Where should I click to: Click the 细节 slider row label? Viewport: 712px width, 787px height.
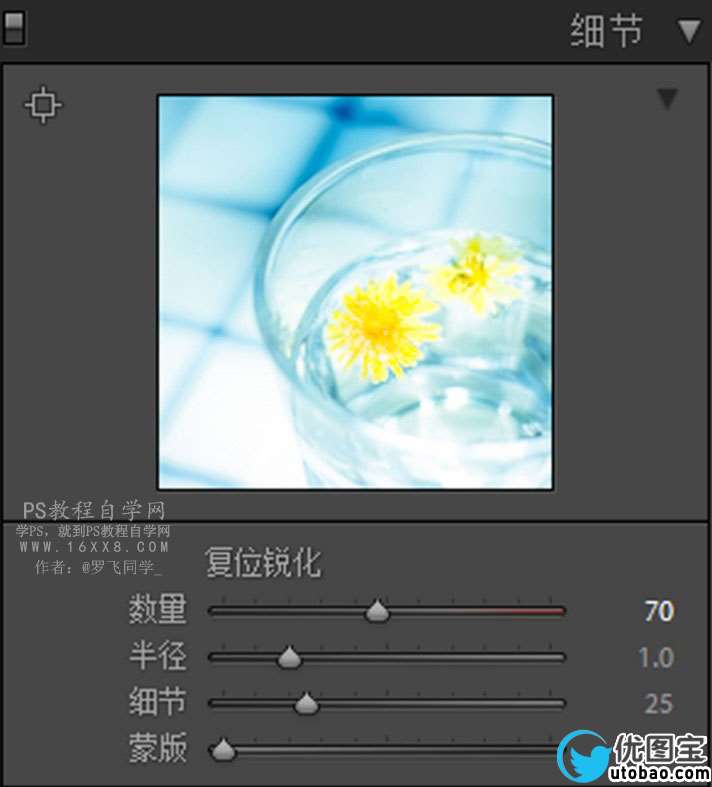[158, 702]
